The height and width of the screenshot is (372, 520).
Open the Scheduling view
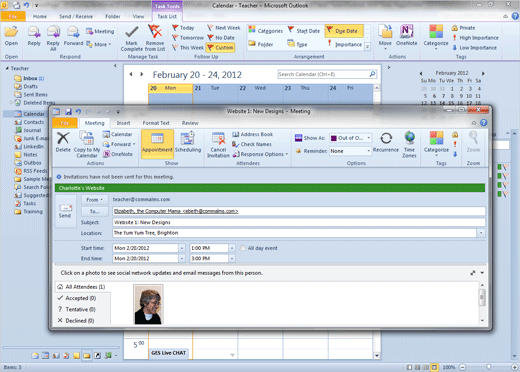point(188,142)
